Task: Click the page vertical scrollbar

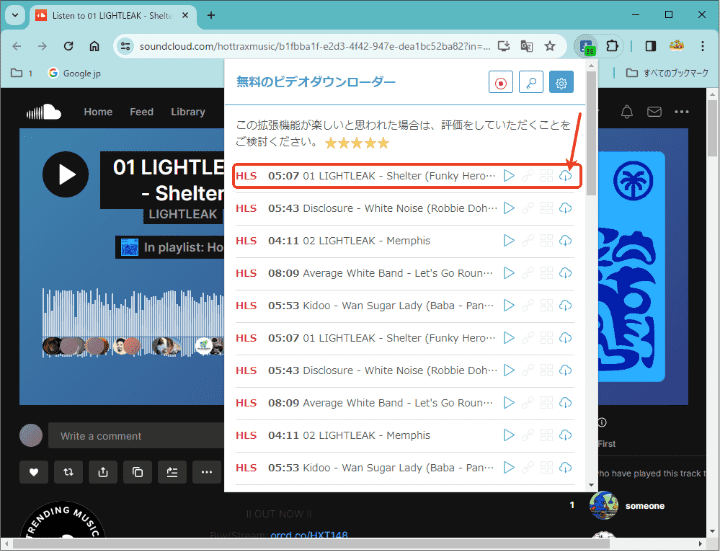Action: (x=712, y=129)
